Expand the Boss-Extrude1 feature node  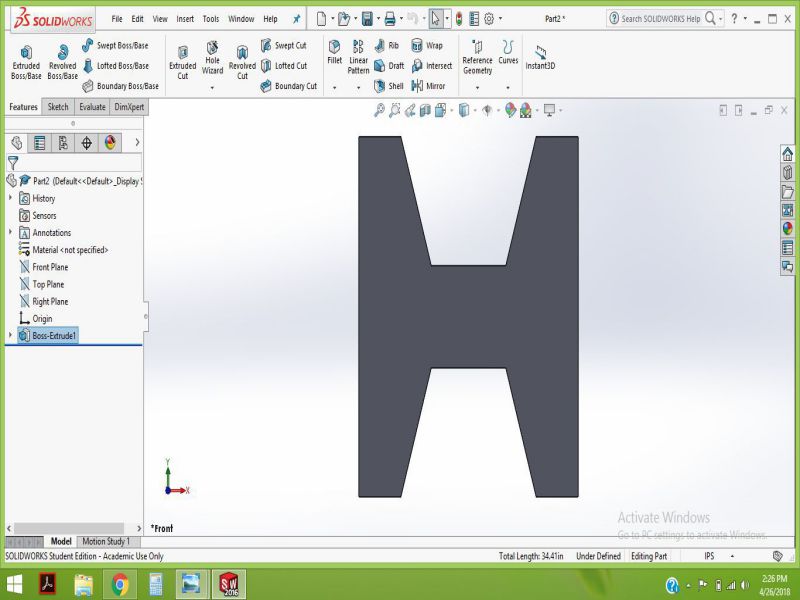click(x=10, y=335)
